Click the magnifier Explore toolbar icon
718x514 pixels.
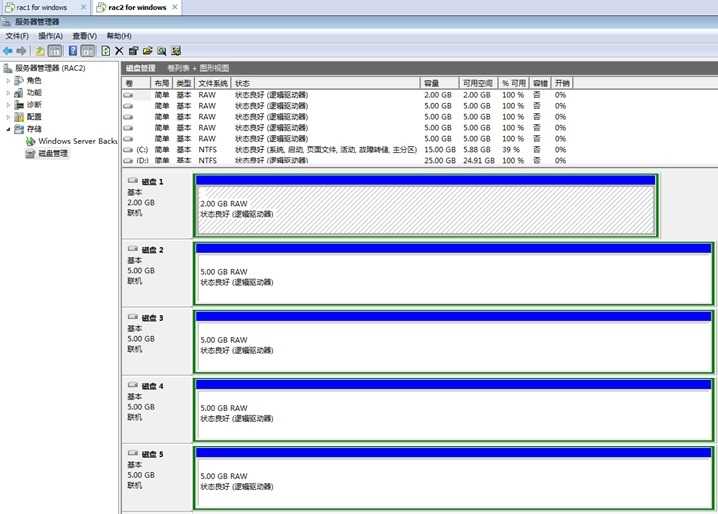click(x=162, y=51)
